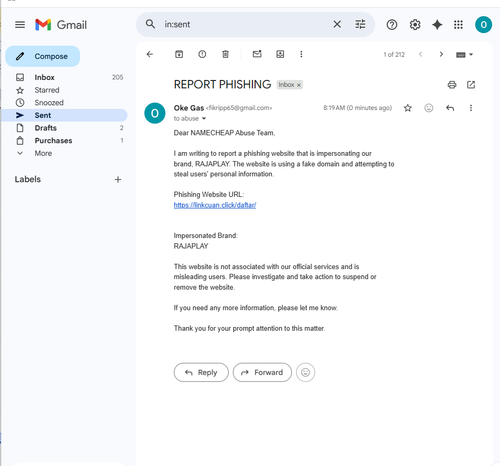500x466 pixels.
Task: Click the Labels heading
Action: [28, 179]
